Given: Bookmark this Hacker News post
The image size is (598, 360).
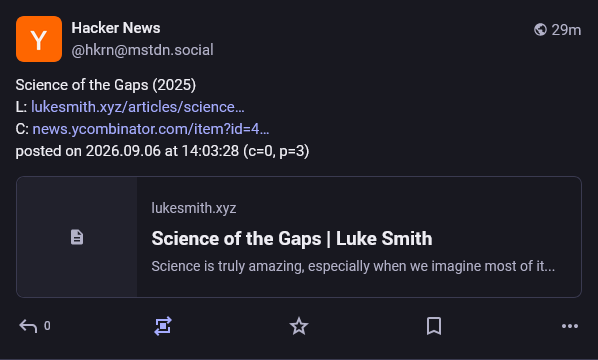Looking at the screenshot, I should coord(434,326).
